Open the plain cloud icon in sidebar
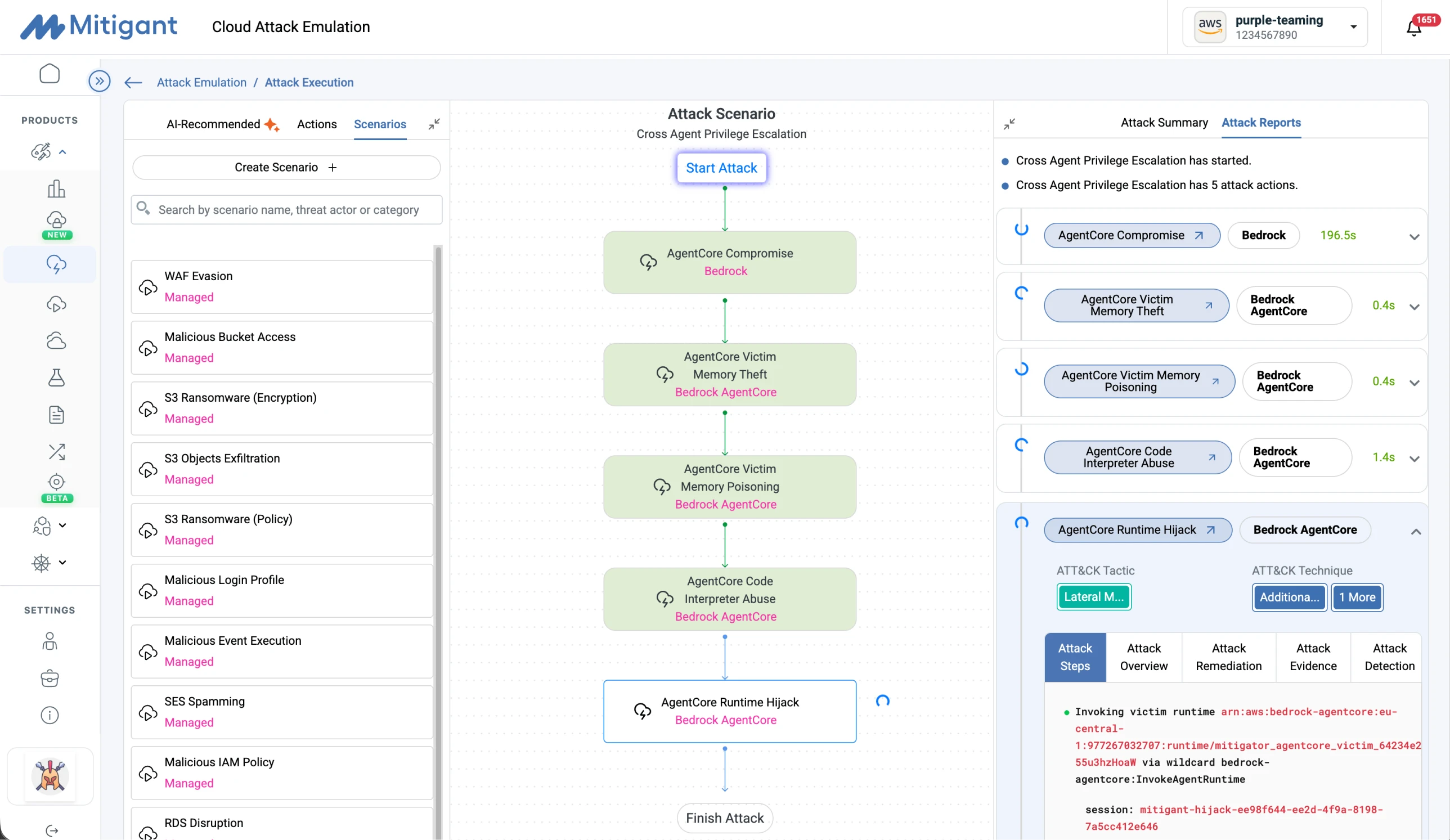The height and width of the screenshot is (840, 1450). [56, 340]
